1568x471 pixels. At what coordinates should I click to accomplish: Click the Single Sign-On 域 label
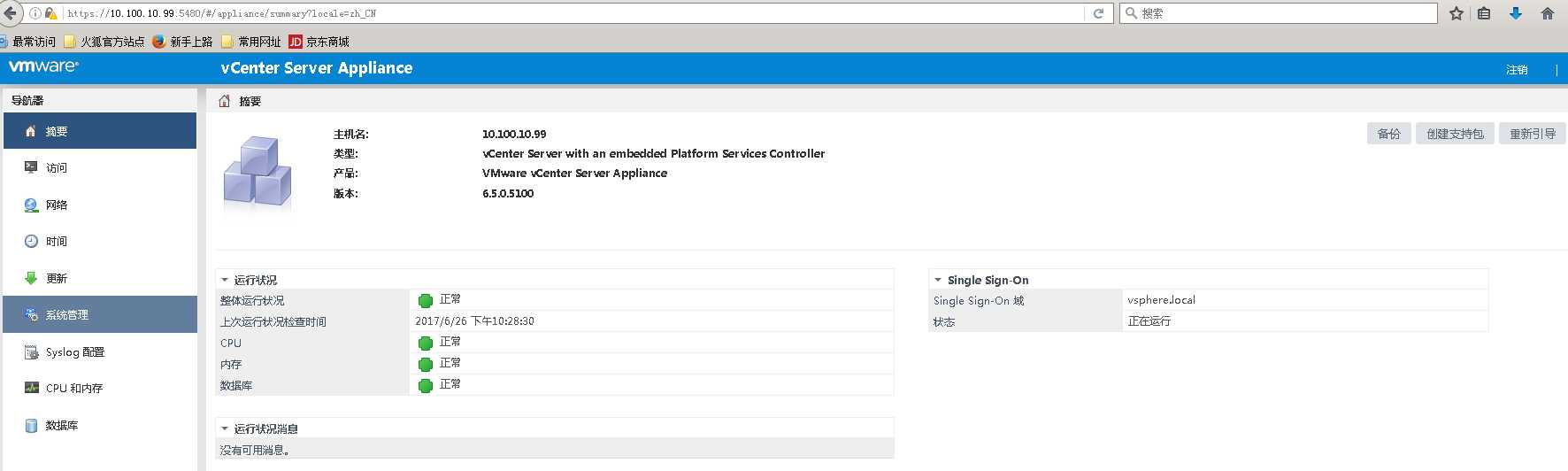pyautogui.click(x=979, y=301)
